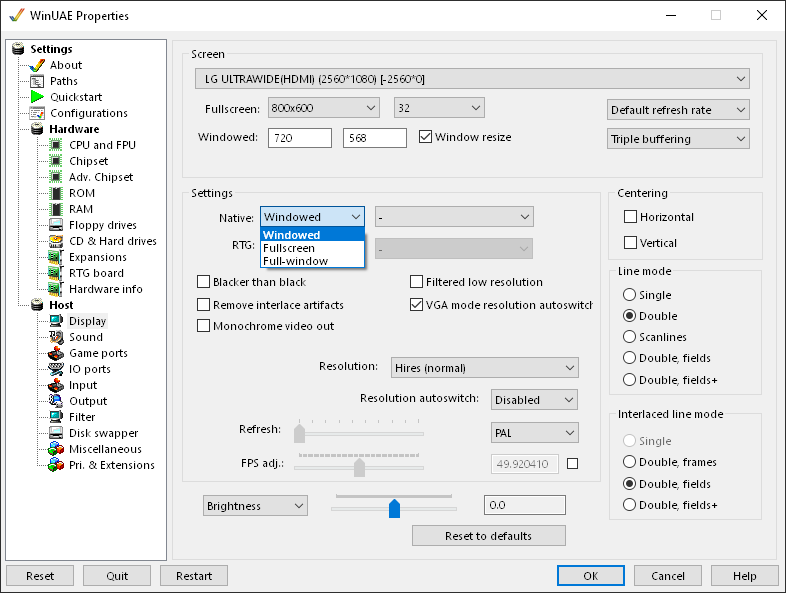Click the Pri. & Extensions icon
786x593 pixels.
tap(56, 465)
